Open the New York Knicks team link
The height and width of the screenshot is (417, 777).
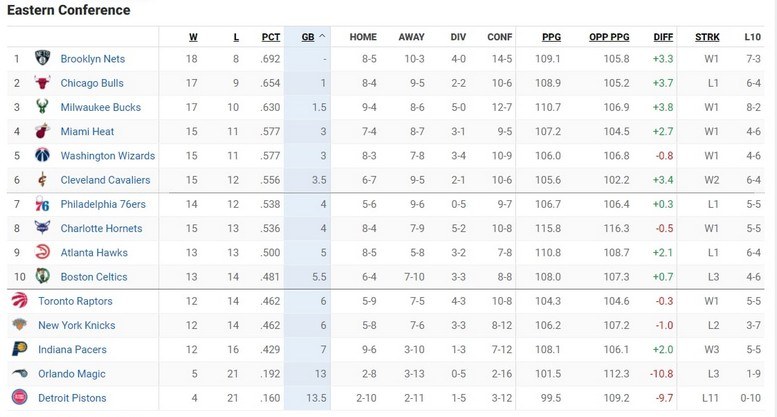(77, 325)
